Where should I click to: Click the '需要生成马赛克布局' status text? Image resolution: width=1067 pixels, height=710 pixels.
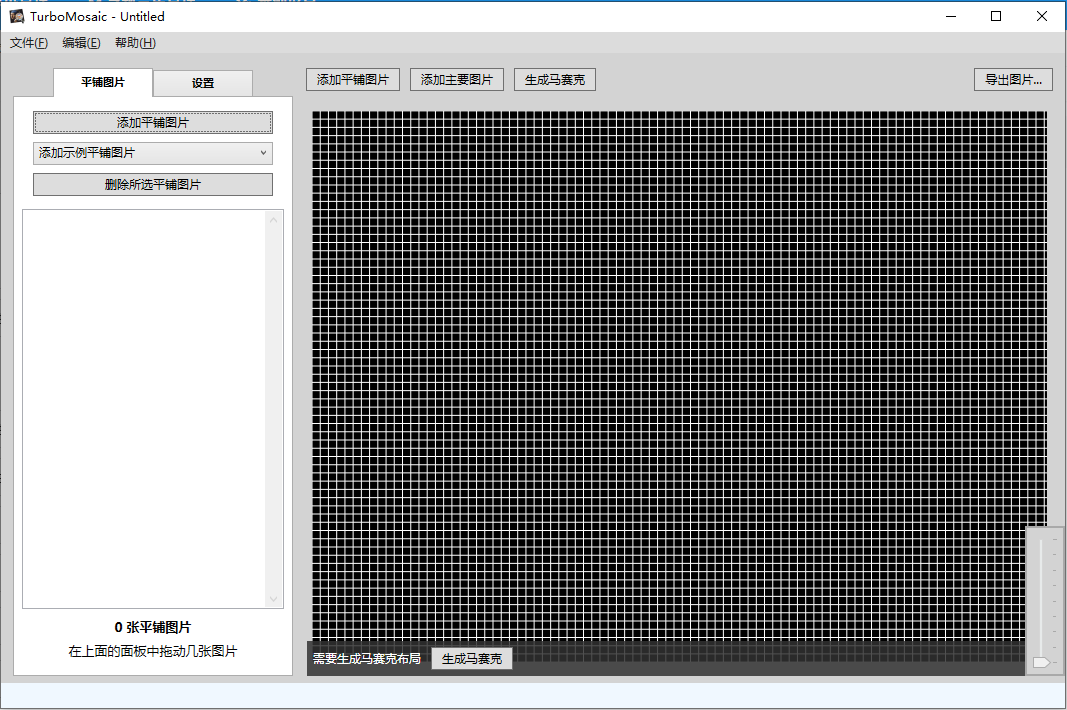(367, 659)
